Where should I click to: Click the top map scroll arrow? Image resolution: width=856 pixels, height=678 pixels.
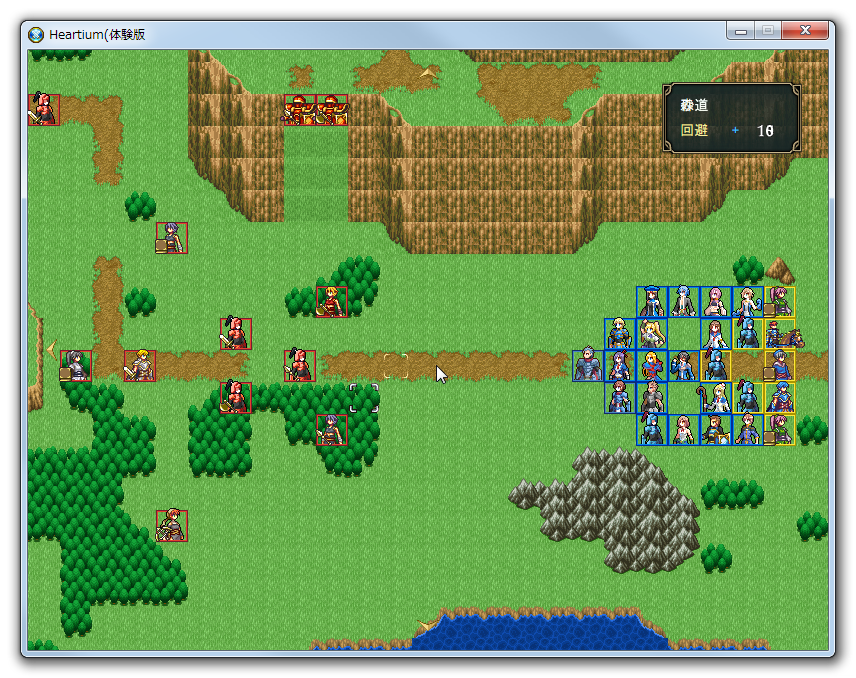[429, 72]
